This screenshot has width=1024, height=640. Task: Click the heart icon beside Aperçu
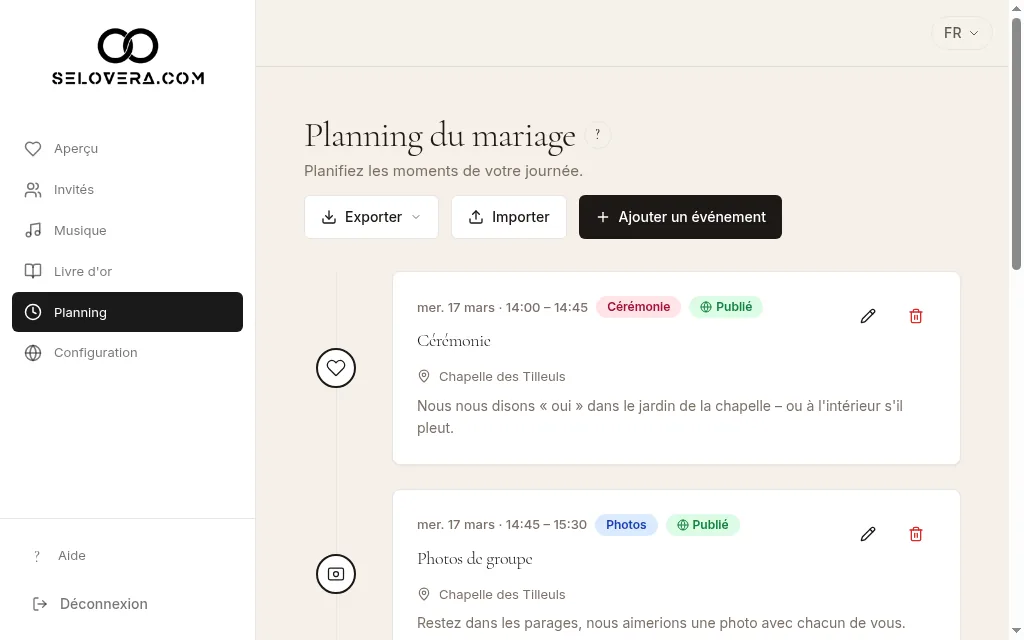[33, 149]
